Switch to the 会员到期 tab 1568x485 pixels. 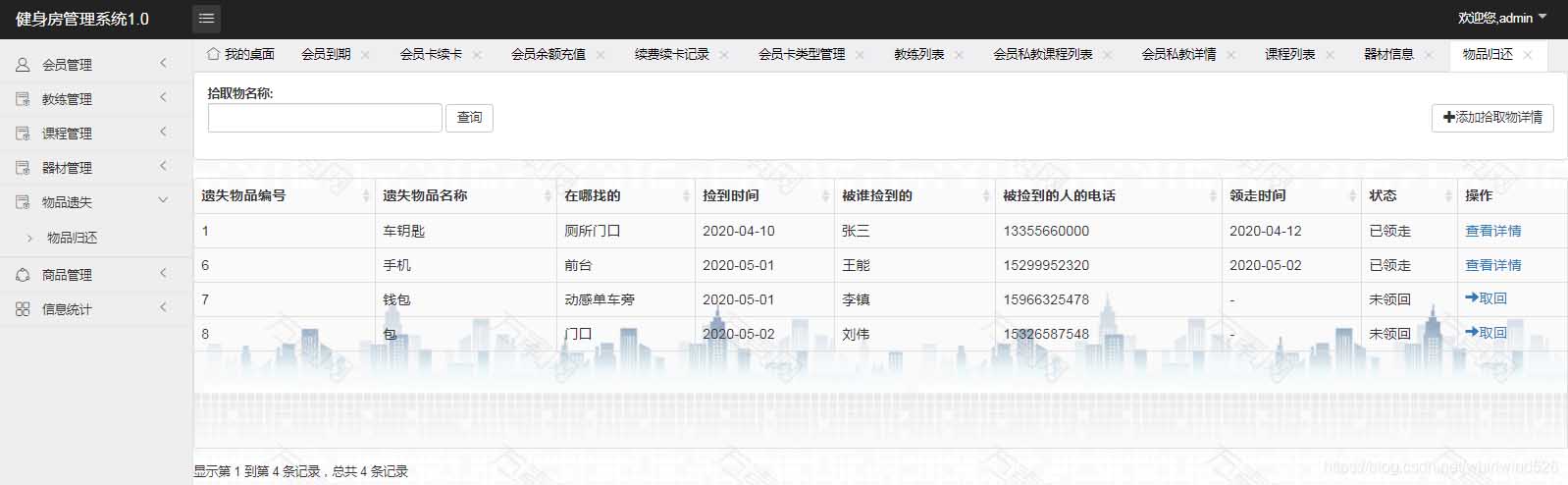pyautogui.click(x=326, y=54)
